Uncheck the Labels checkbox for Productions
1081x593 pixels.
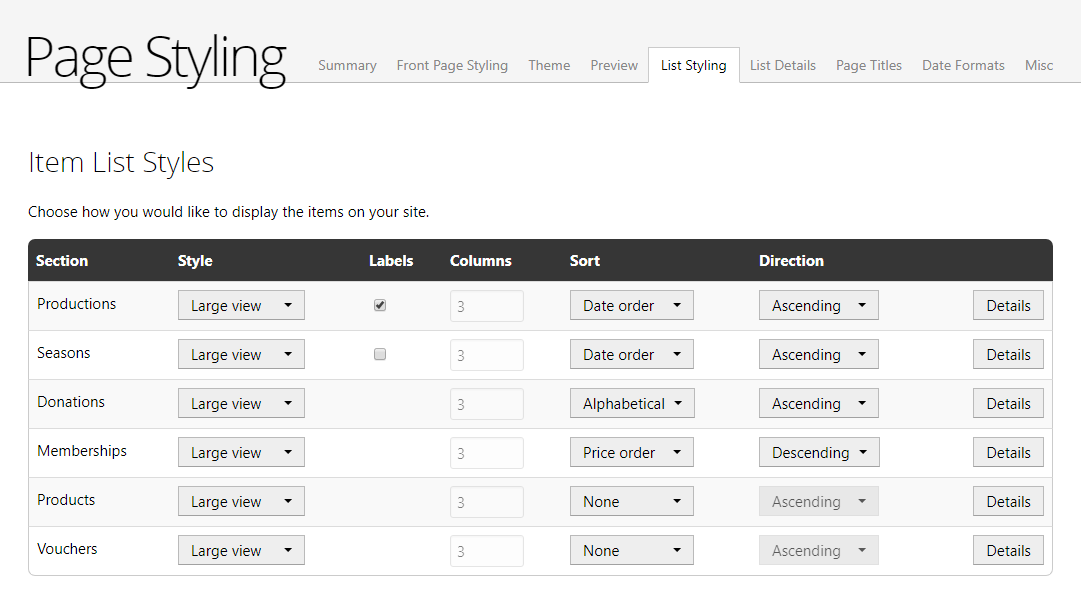[380, 305]
